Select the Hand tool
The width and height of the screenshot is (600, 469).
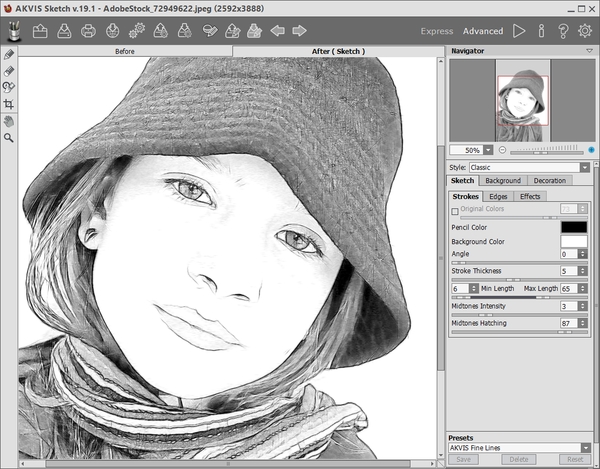[9, 122]
